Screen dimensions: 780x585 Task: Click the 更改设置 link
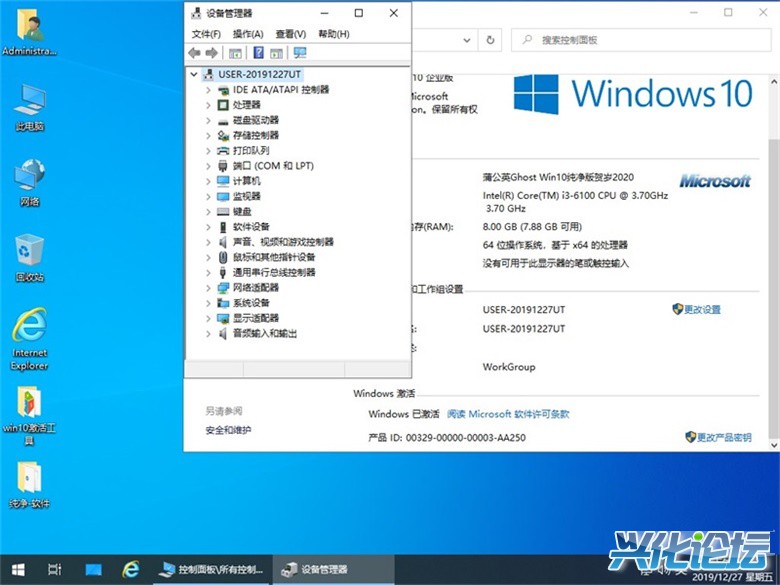(702, 310)
